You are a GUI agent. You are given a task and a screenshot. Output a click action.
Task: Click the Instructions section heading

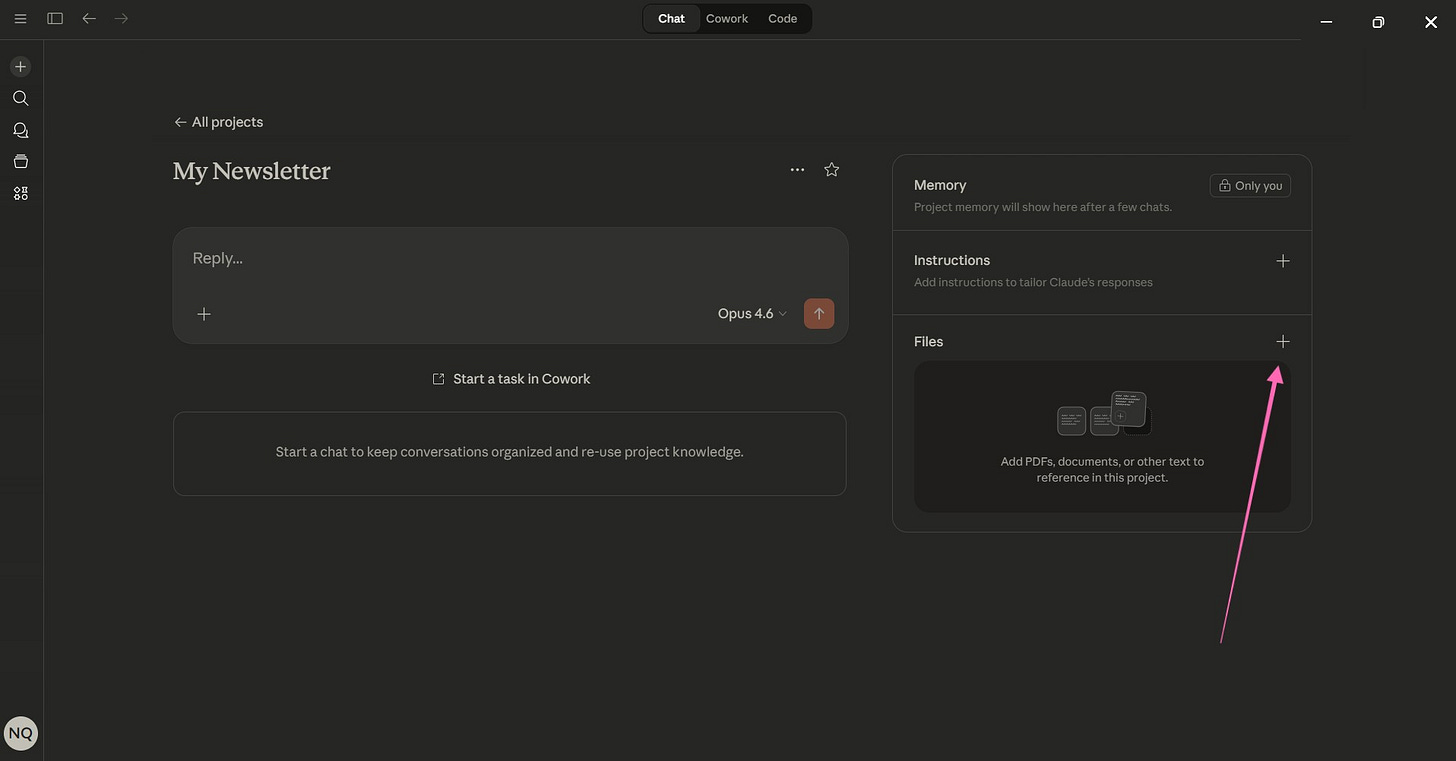pyautogui.click(x=952, y=261)
